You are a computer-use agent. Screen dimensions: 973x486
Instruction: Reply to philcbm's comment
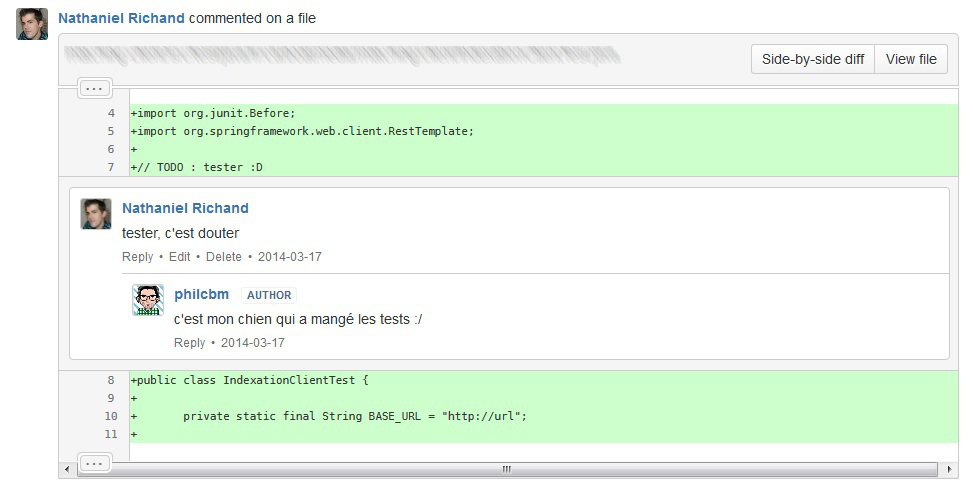(189, 343)
